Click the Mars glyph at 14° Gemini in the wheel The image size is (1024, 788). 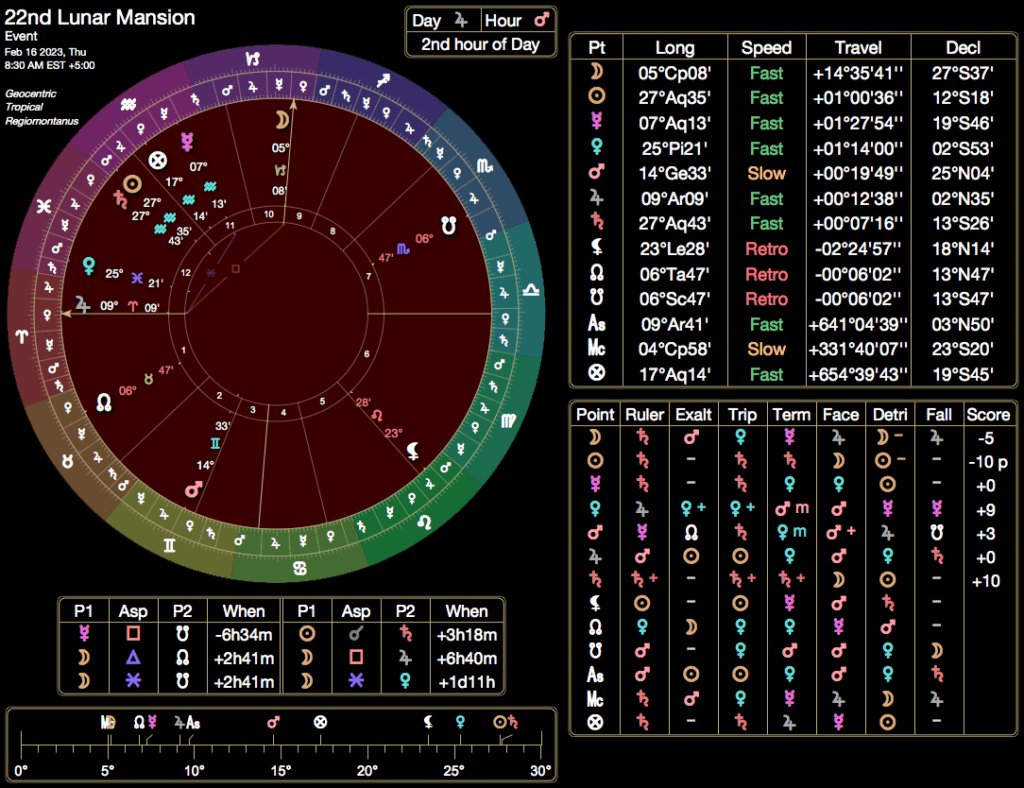(192, 489)
